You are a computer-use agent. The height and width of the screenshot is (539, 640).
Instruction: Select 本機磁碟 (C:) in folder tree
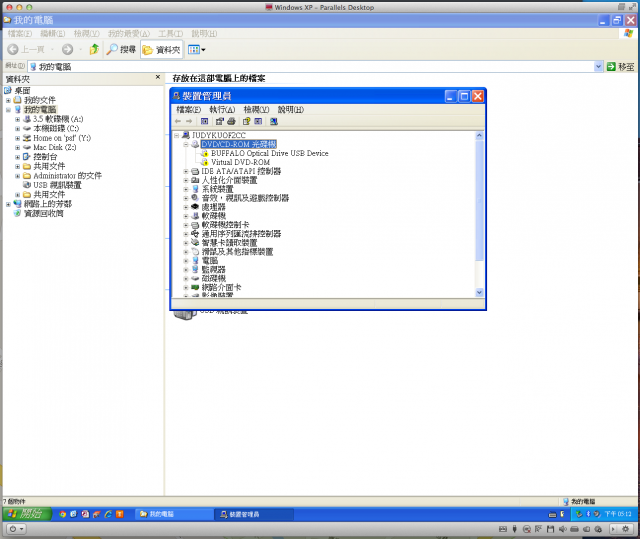[x=56, y=129]
